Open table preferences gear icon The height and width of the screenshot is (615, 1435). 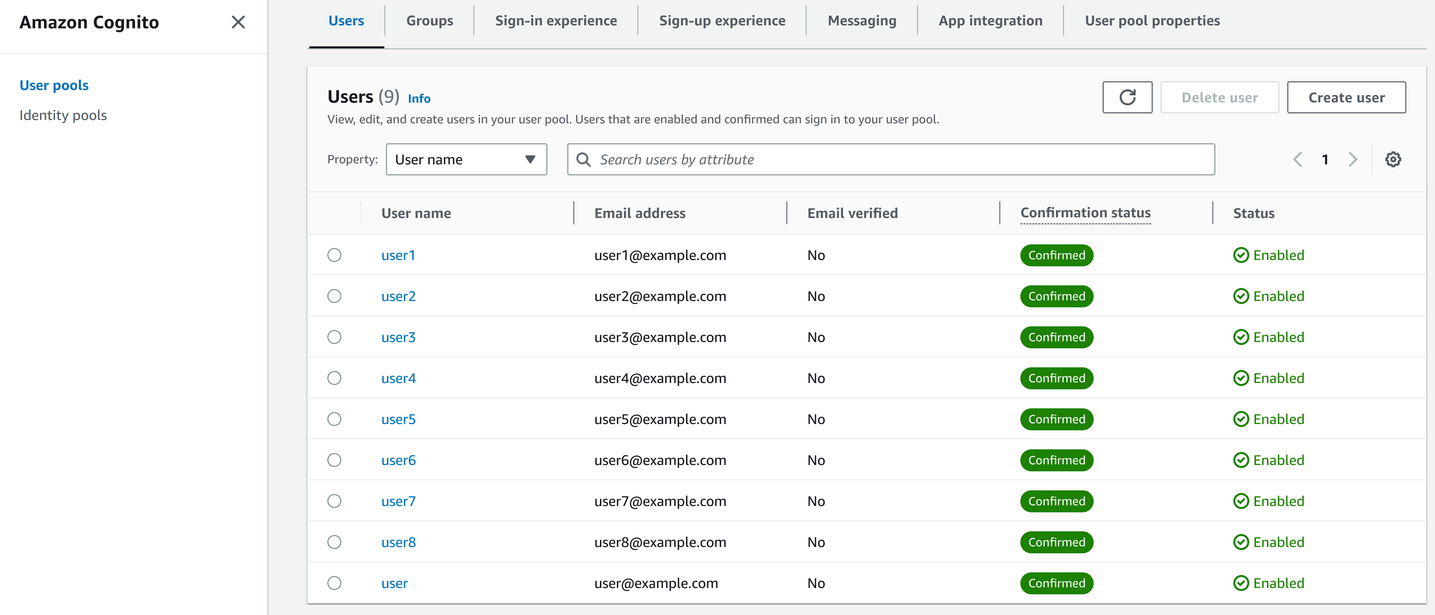pos(1393,159)
